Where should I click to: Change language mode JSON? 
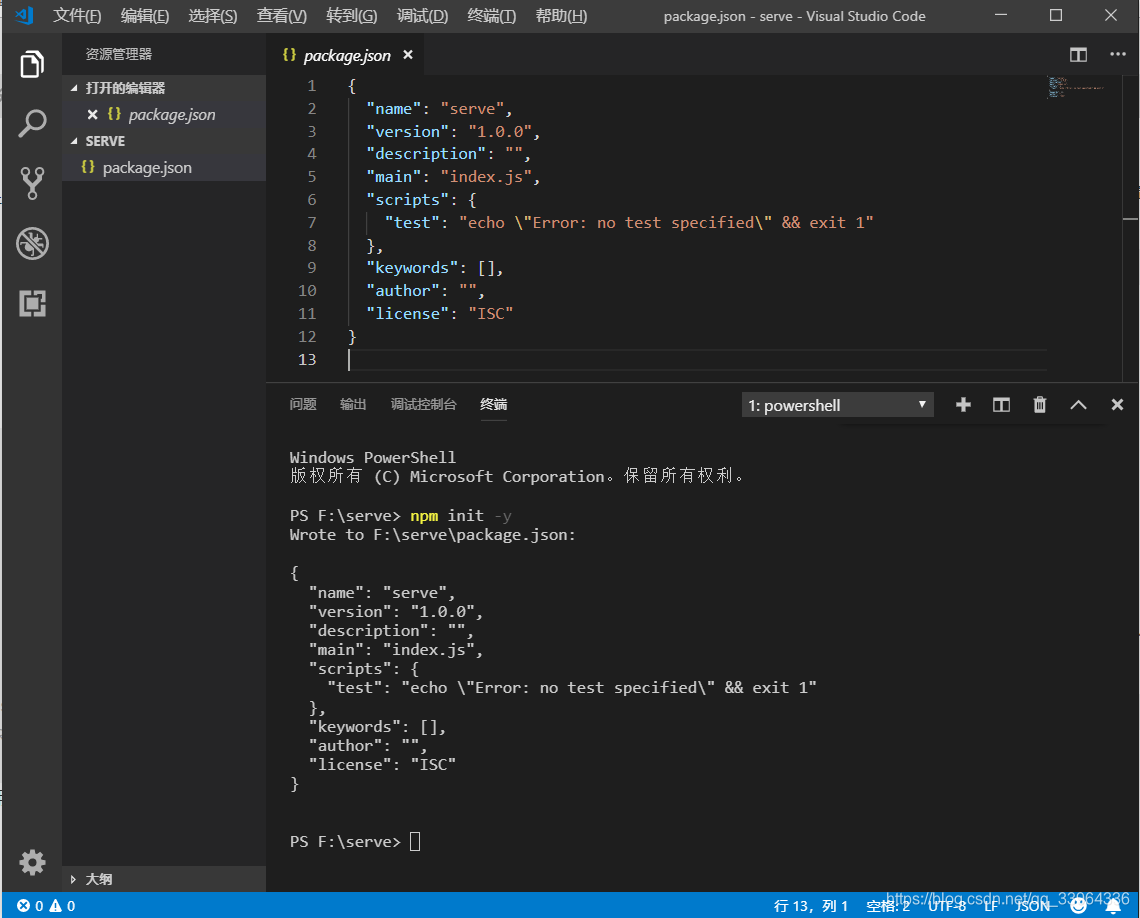click(1032, 906)
